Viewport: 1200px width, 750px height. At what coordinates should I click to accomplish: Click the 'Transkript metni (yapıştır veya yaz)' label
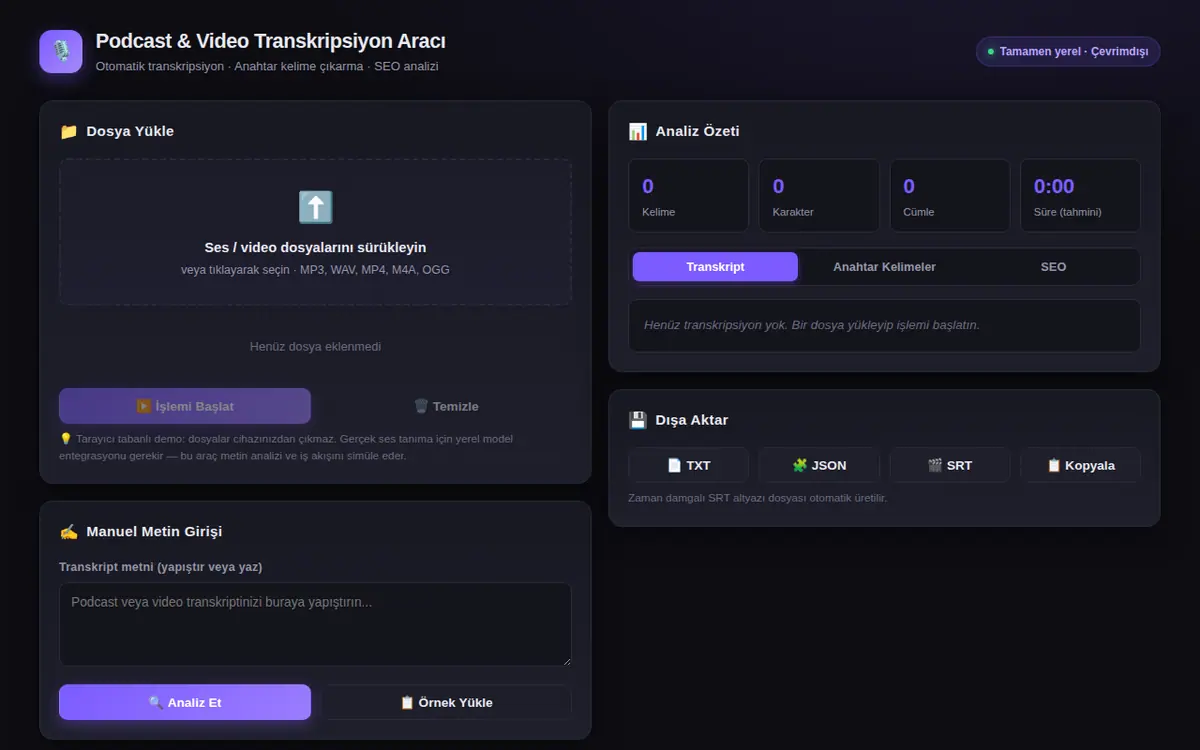tap(161, 567)
